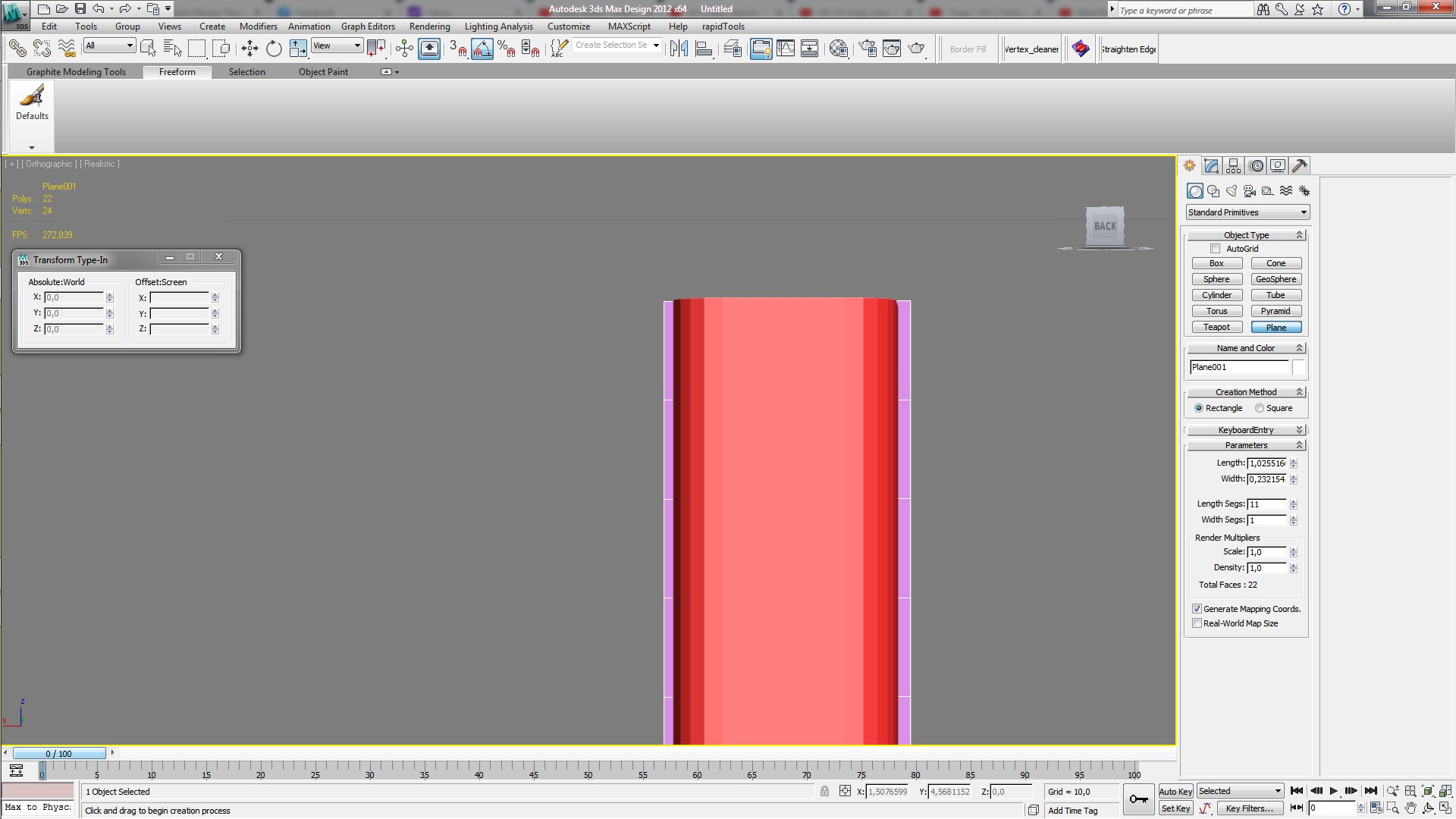Viewport: 1456px width, 819px height.
Task: Open the Hierarchy command panel tab
Action: (1233, 166)
